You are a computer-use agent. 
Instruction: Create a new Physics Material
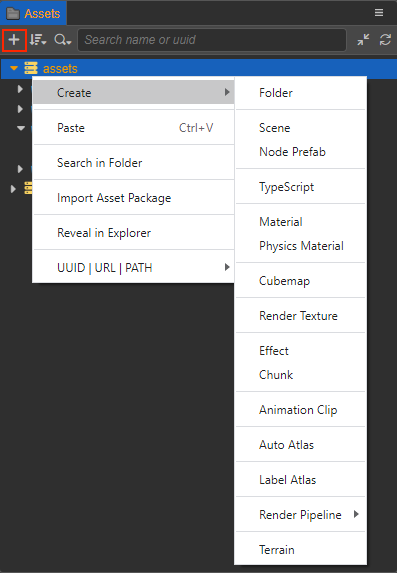[x=300, y=246]
